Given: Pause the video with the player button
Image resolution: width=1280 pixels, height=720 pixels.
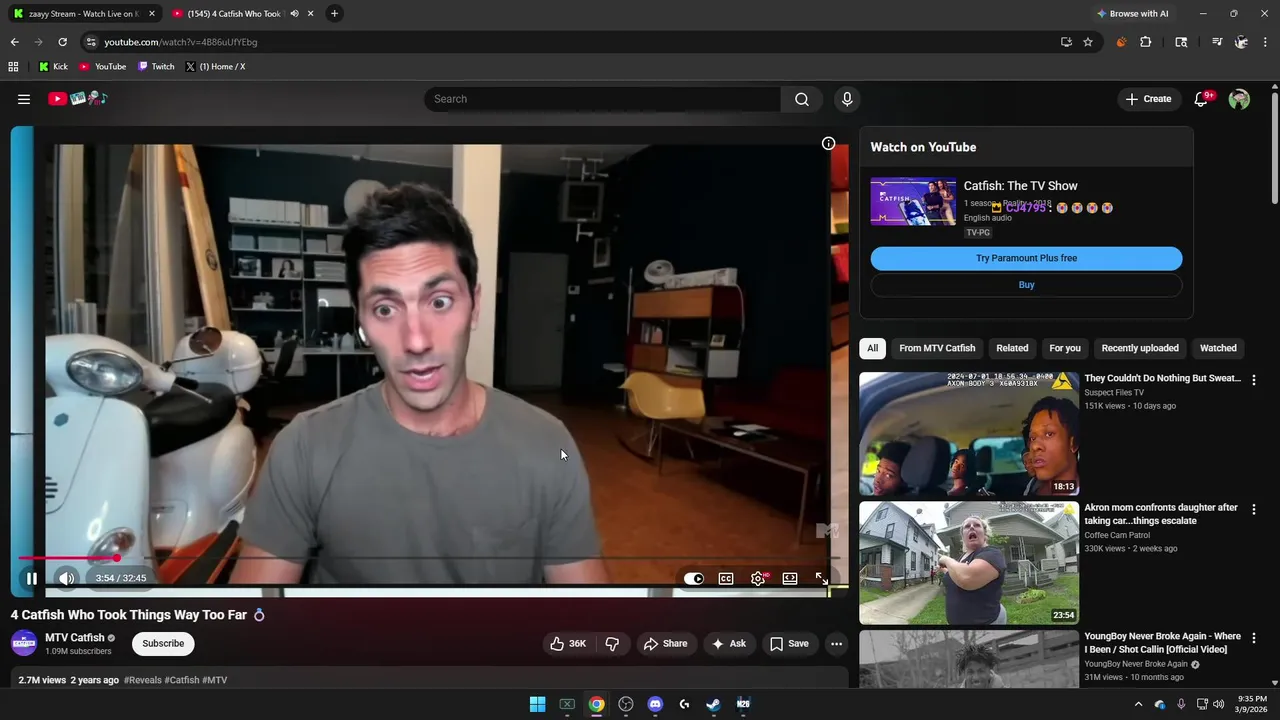Looking at the screenshot, I should 32,578.
